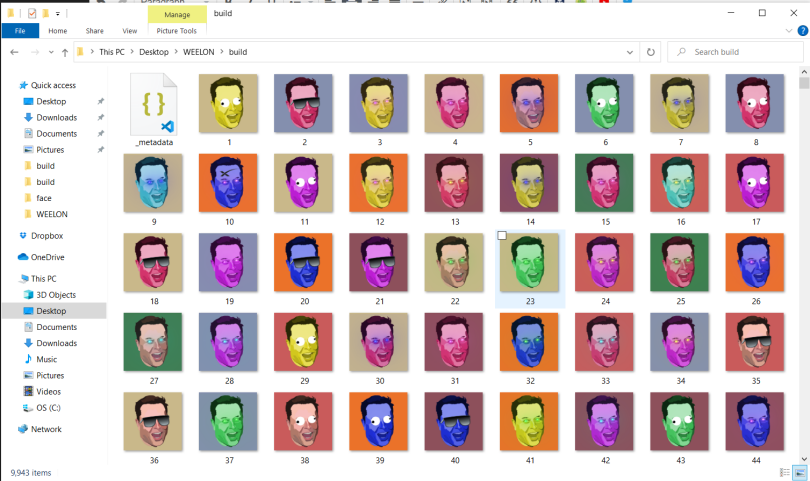Navigate to This PC in breadcrumb

[x=112, y=52]
